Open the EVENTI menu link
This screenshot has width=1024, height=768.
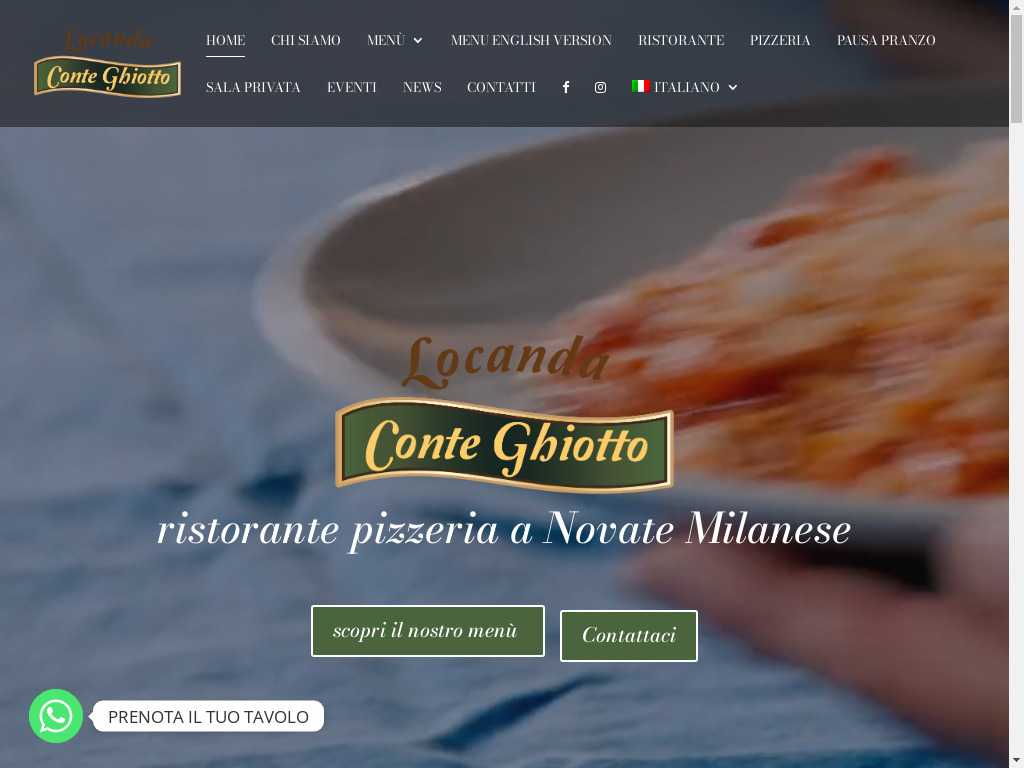pyautogui.click(x=351, y=87)
